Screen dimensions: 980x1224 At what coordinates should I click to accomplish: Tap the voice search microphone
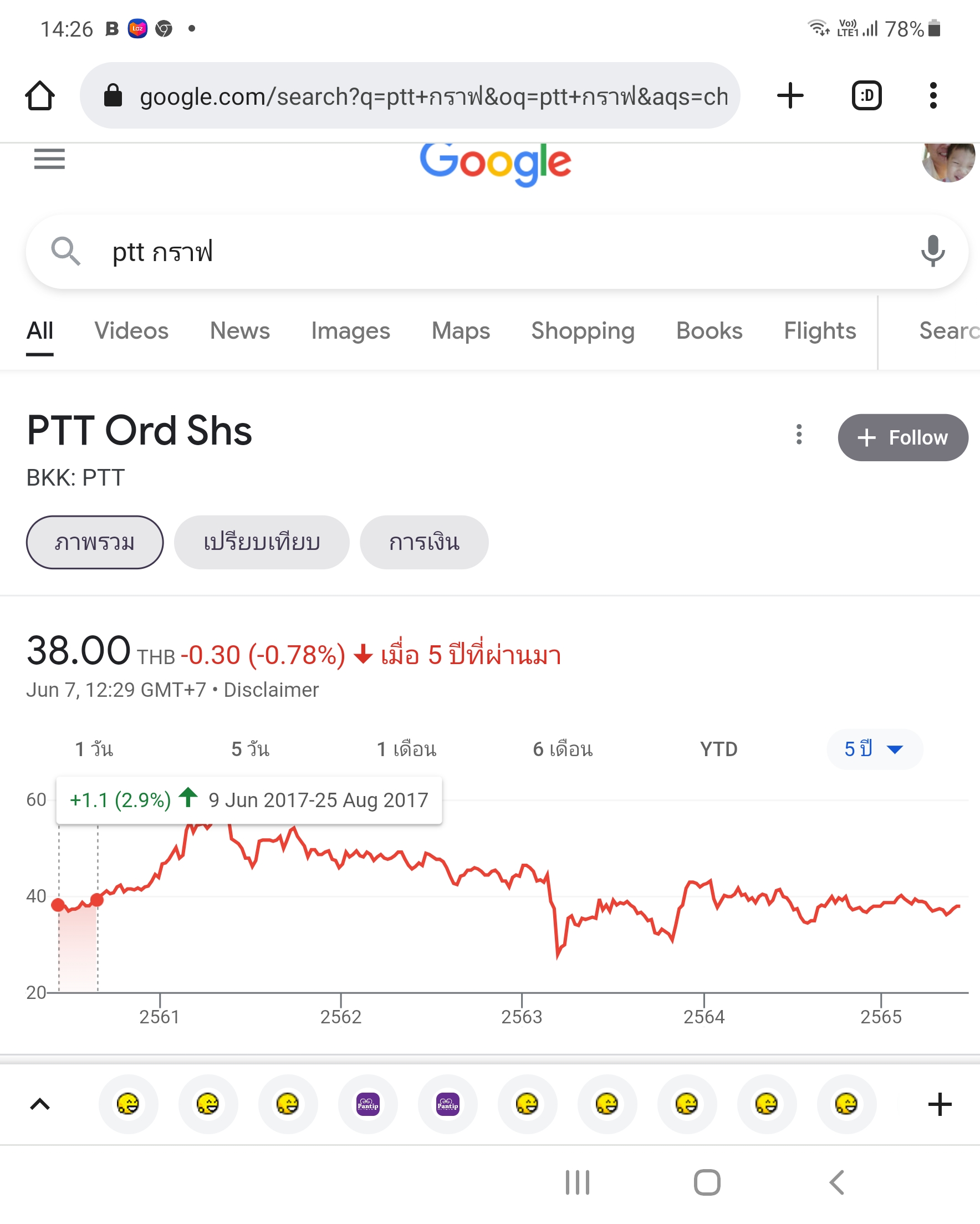click(932, 251)
